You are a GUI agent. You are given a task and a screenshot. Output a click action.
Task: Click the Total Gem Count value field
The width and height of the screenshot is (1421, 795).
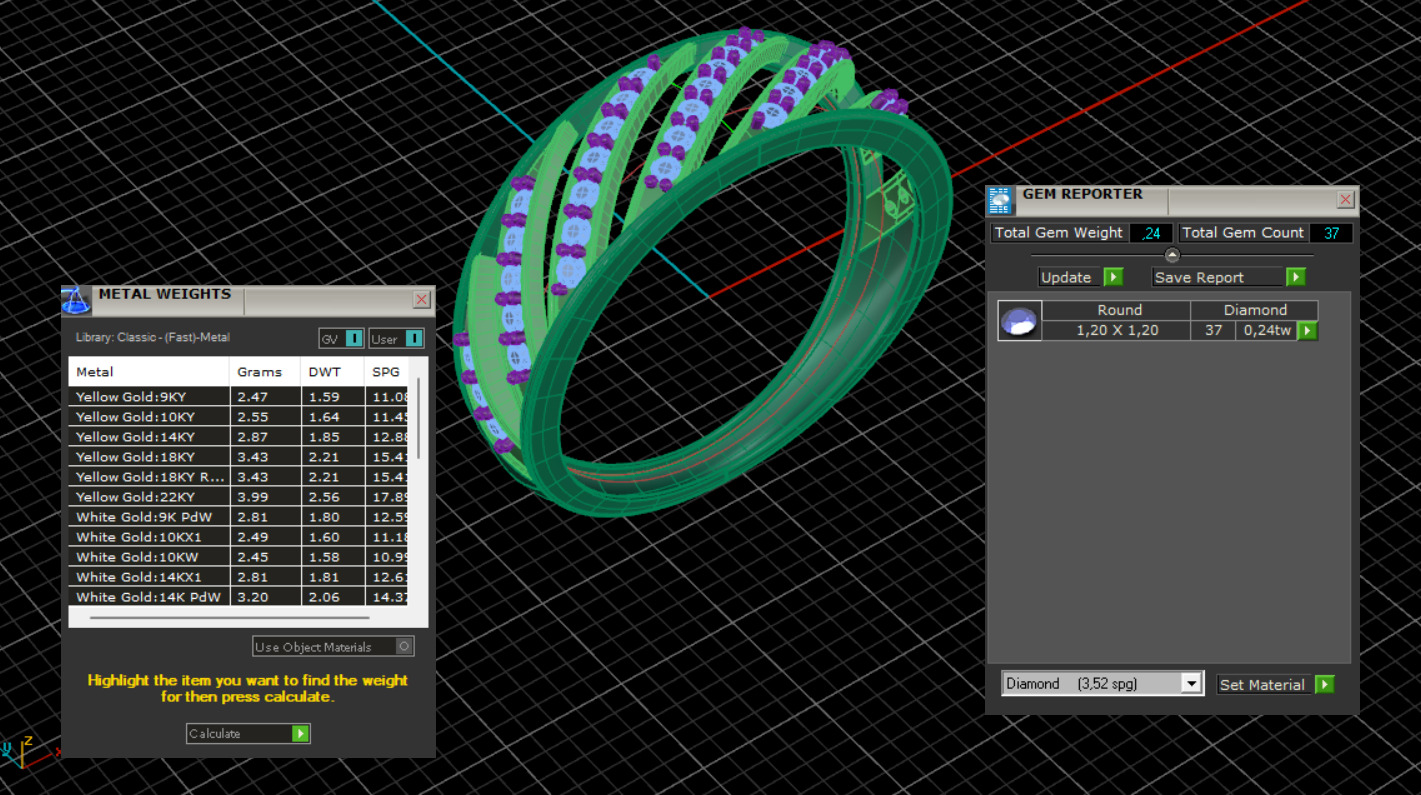(x=1331, y=233)
